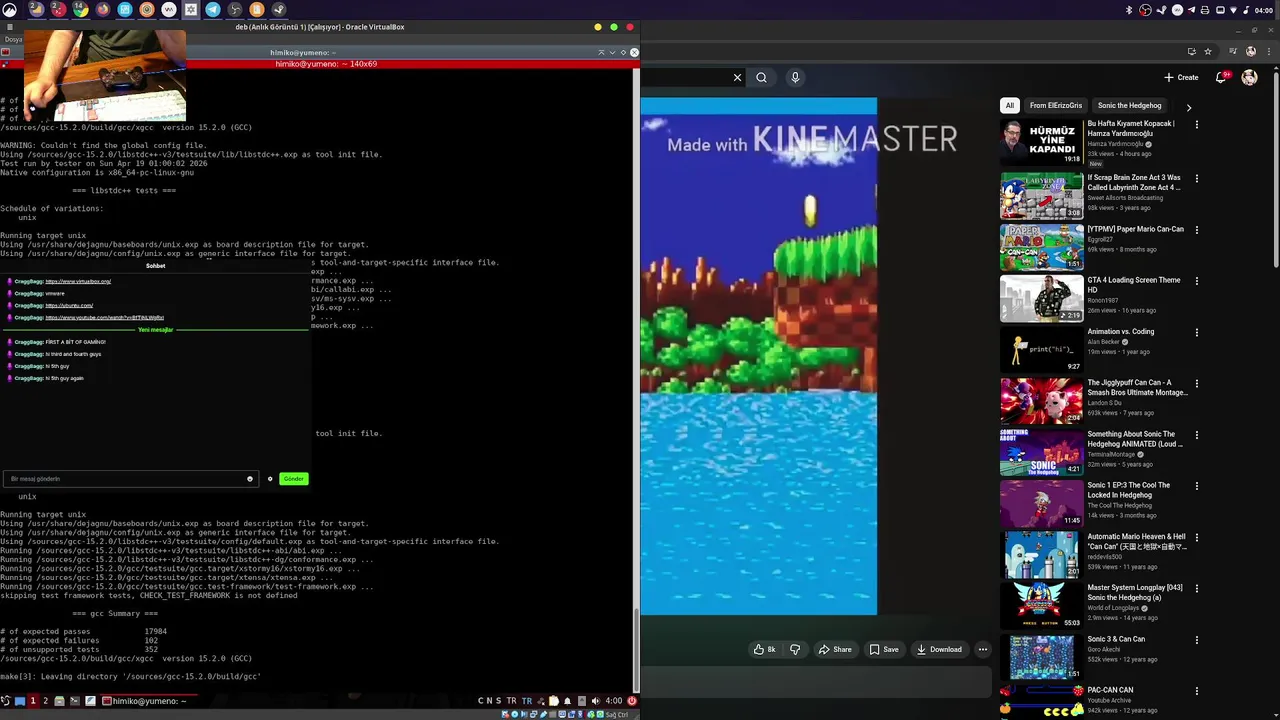
Task: Toggle the TR keyboard layout indicator
Action: tap(526, 701)
